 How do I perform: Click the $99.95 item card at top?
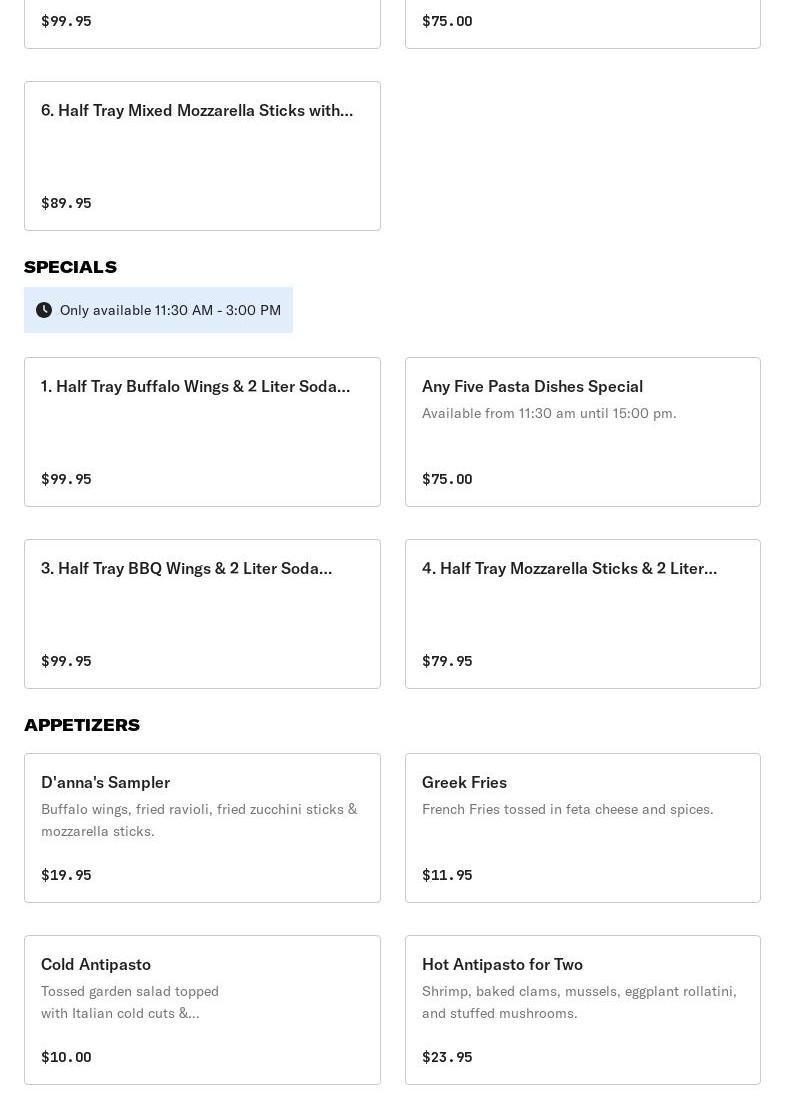coord(202,22)
